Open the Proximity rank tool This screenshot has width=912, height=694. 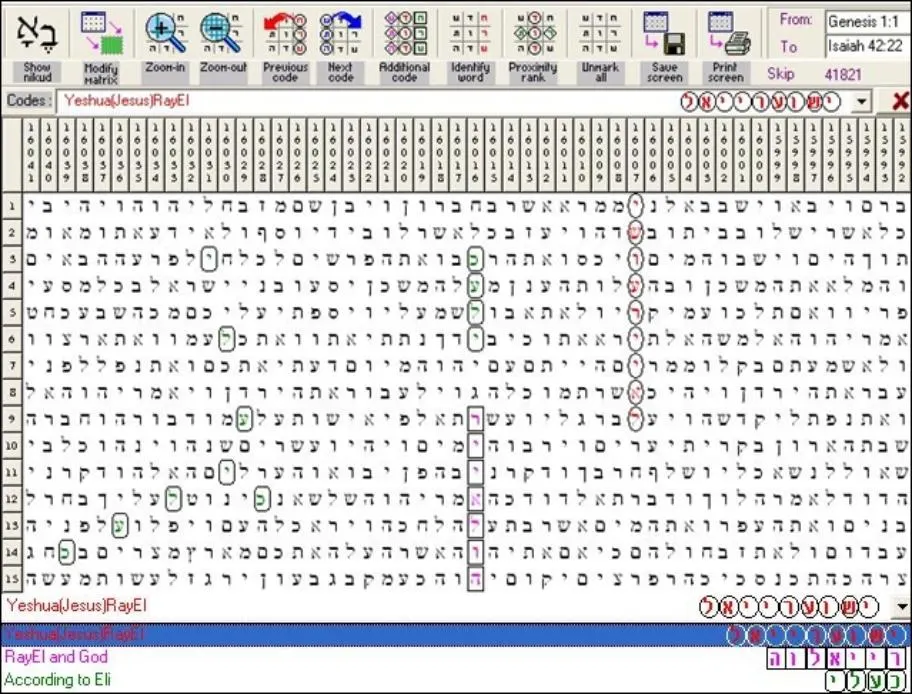[534, 33]
